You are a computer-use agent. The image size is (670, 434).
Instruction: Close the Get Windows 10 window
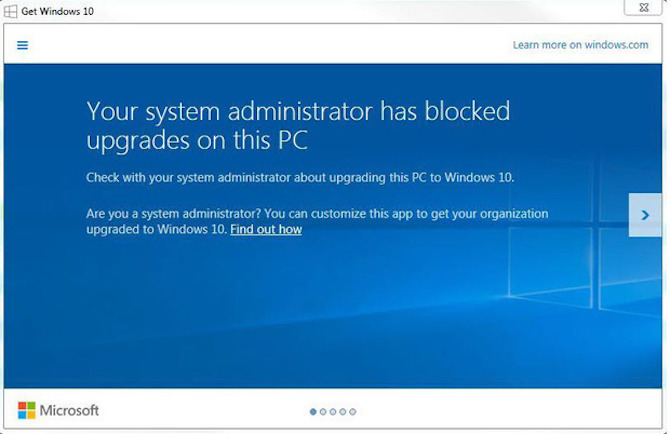(644, 7)
